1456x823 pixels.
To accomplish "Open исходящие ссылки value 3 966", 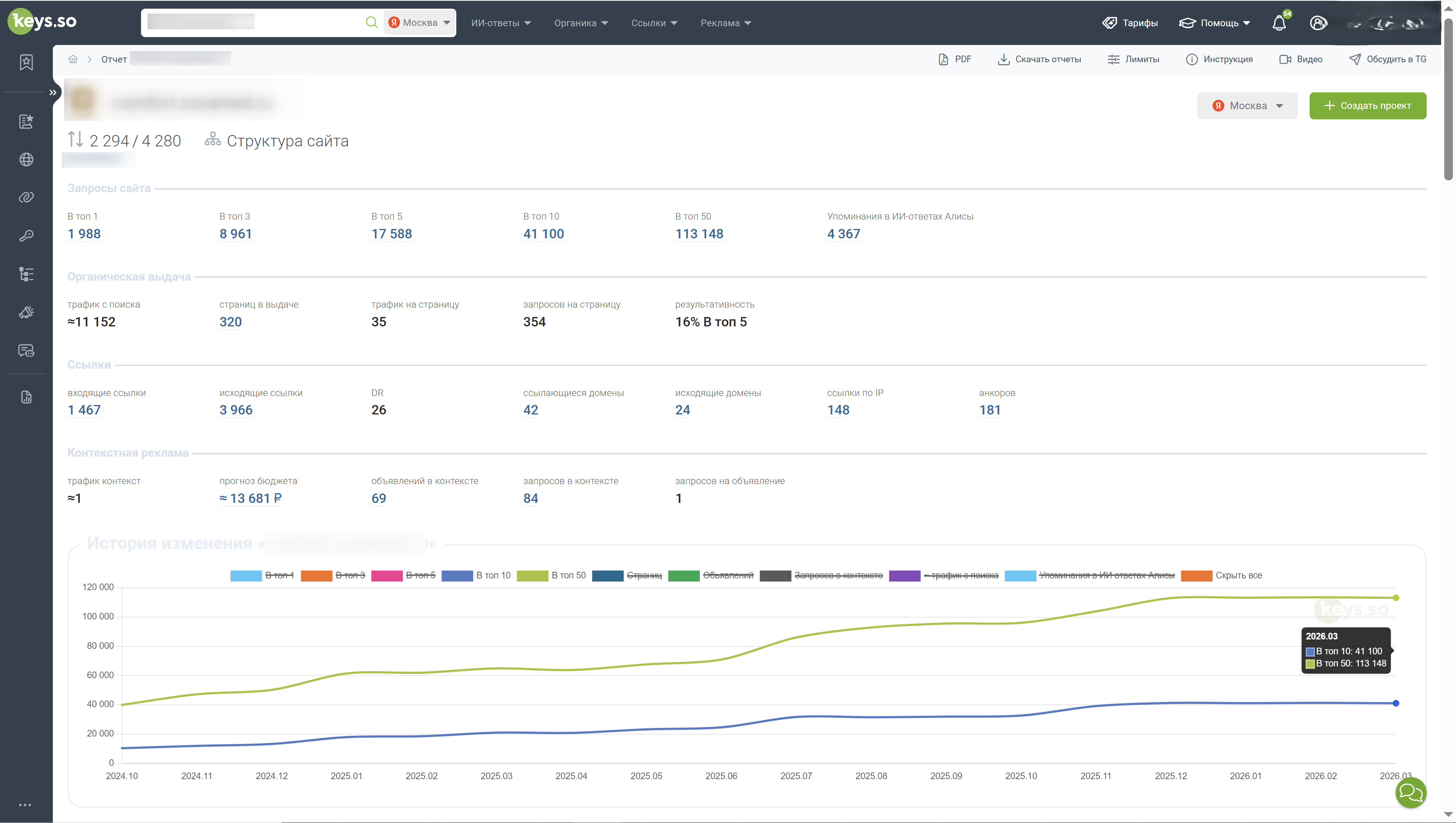I will click(236, 411).
